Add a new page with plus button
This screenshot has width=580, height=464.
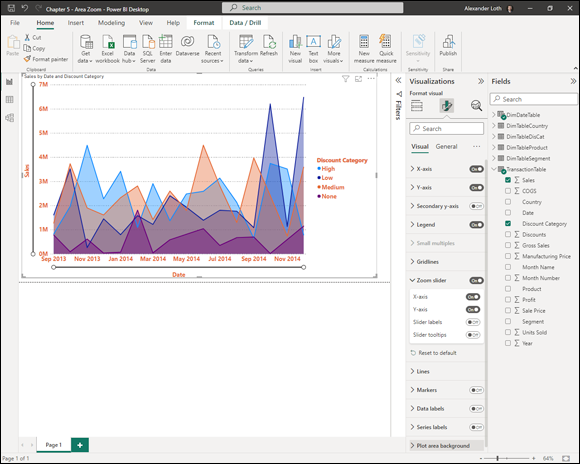click(x=80, y=445)
